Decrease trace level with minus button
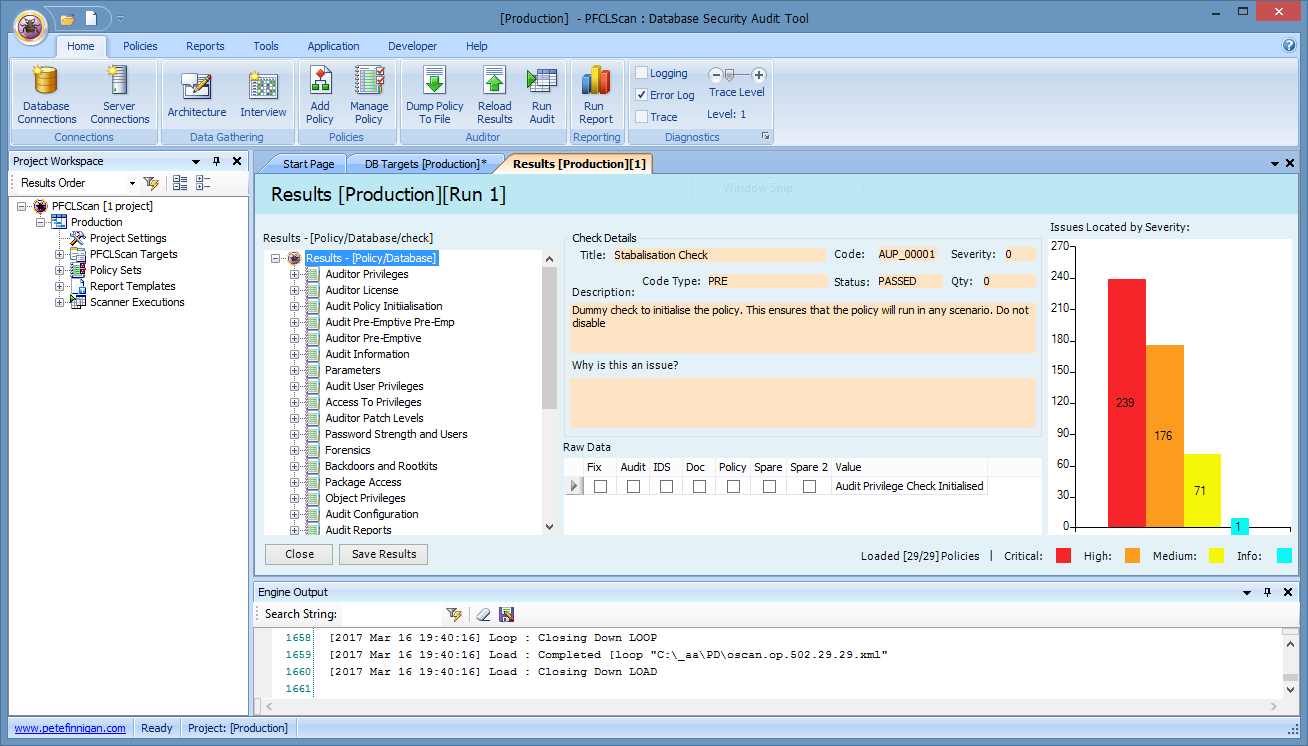The width and height of the screenshot is (1308, 746). pos(716,75)
